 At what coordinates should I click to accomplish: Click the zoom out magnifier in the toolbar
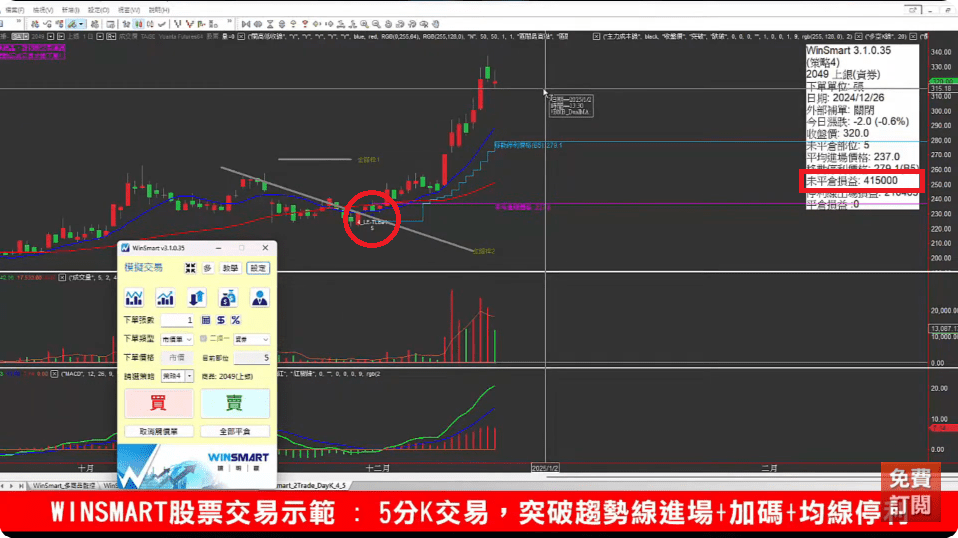tap(376, 24)
